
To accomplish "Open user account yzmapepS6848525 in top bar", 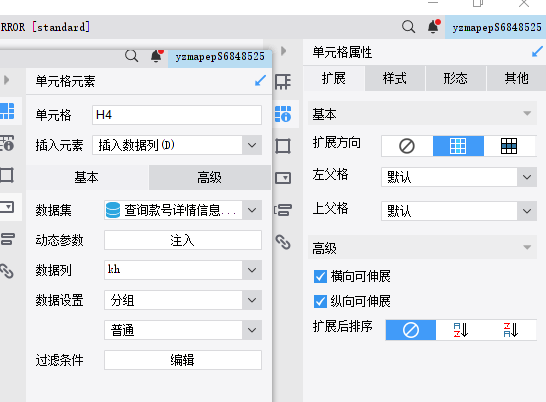I will 497,27.
